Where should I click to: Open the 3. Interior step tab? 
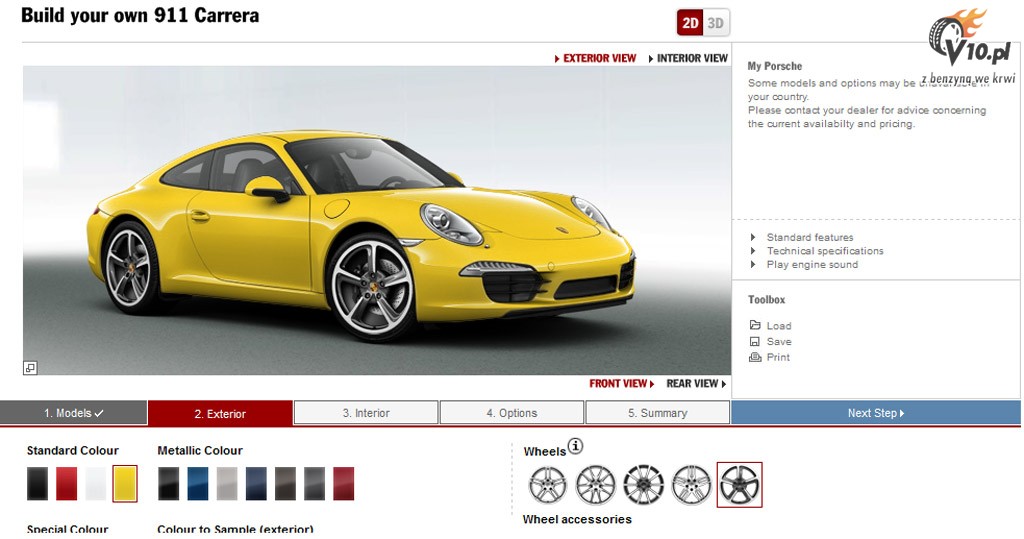click(366, 413)
